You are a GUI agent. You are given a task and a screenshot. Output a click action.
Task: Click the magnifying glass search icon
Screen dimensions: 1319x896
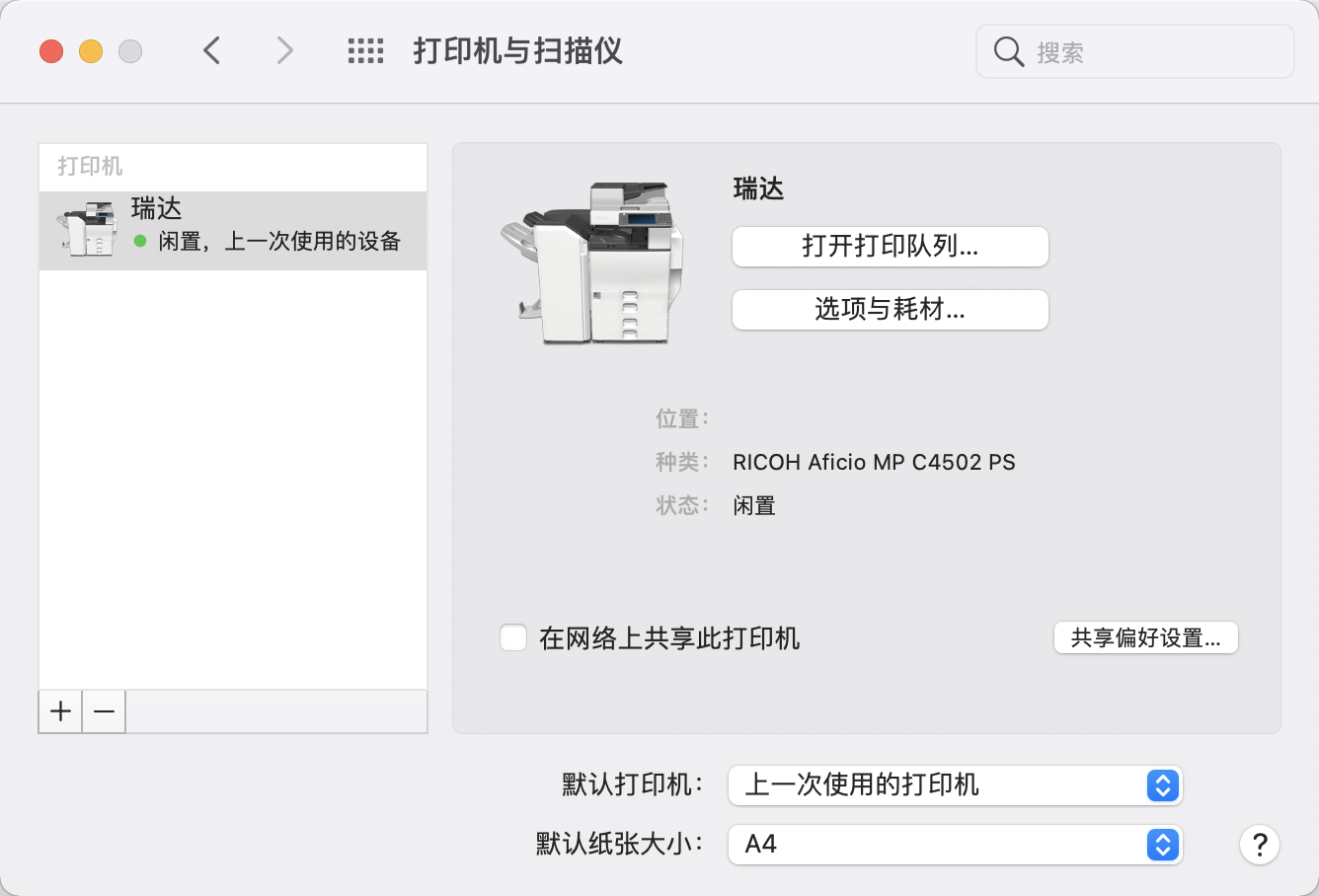click(x=1008, y=51)
